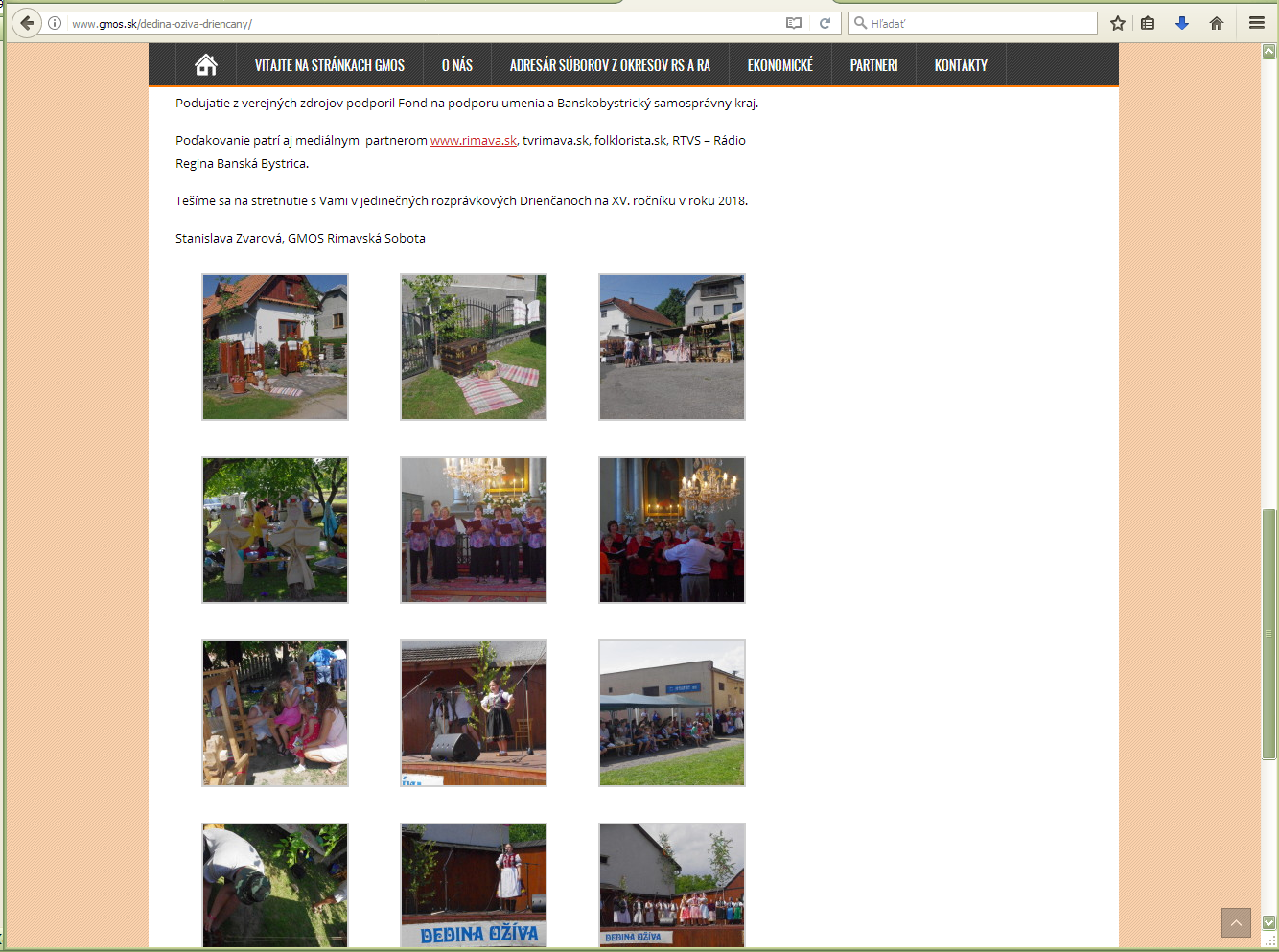Open the downloads arrow icon

point(1182,23)
